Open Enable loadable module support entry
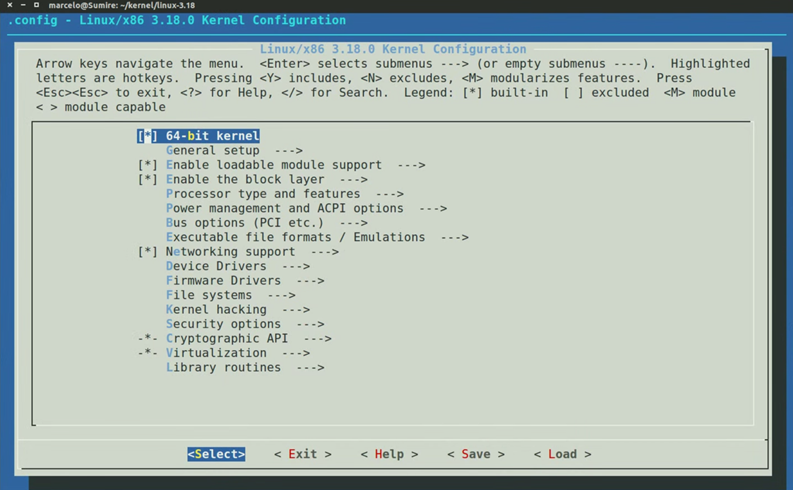Screen dimensions: 793x490 (x=274, y=165)
